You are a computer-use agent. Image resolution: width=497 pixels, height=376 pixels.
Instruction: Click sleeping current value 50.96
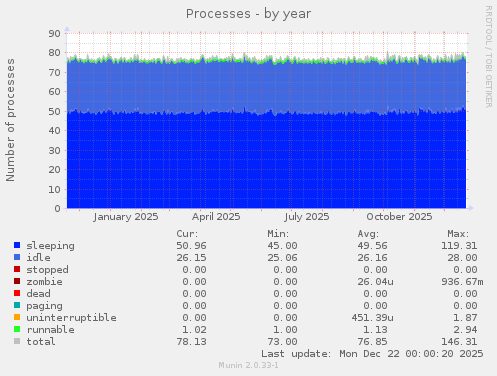(192, 246)
